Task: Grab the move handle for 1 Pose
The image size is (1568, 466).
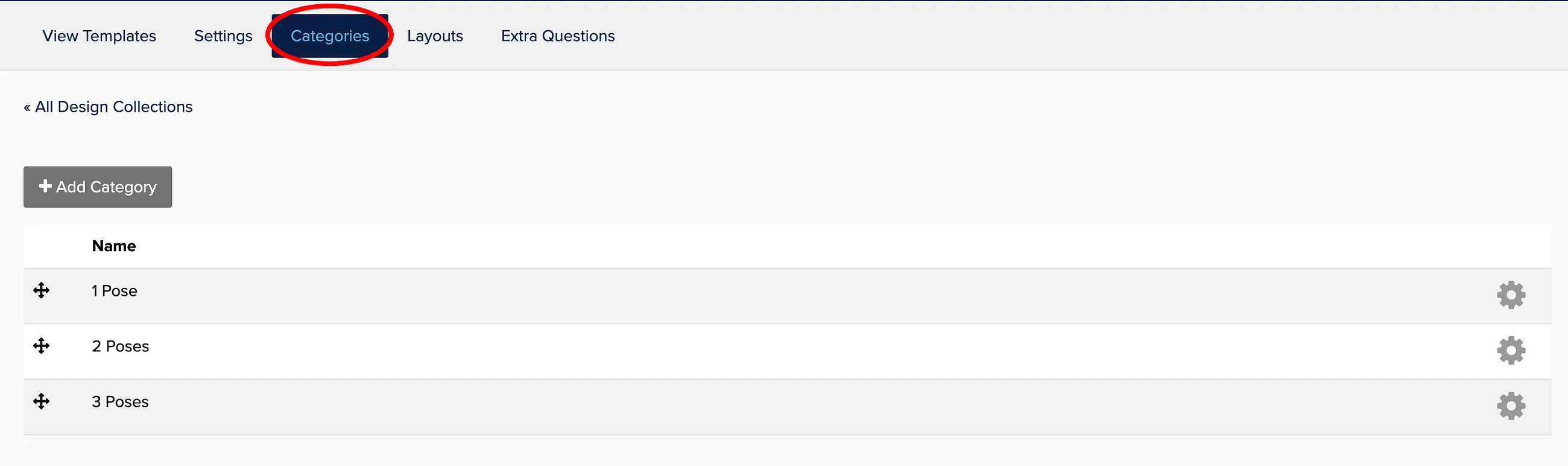Action: (x=42, y=290)
